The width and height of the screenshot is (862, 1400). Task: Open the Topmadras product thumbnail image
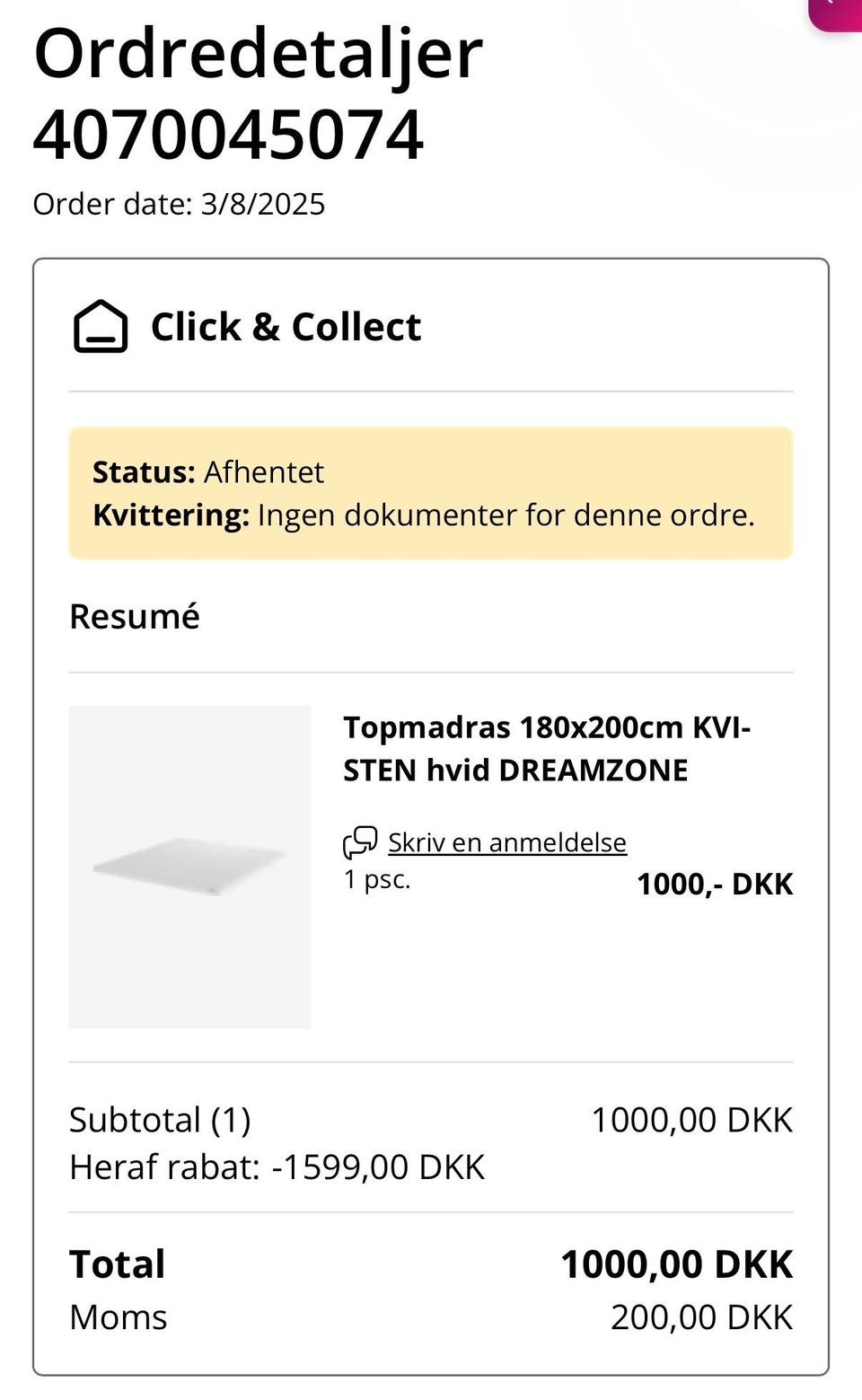coord(189,867)
